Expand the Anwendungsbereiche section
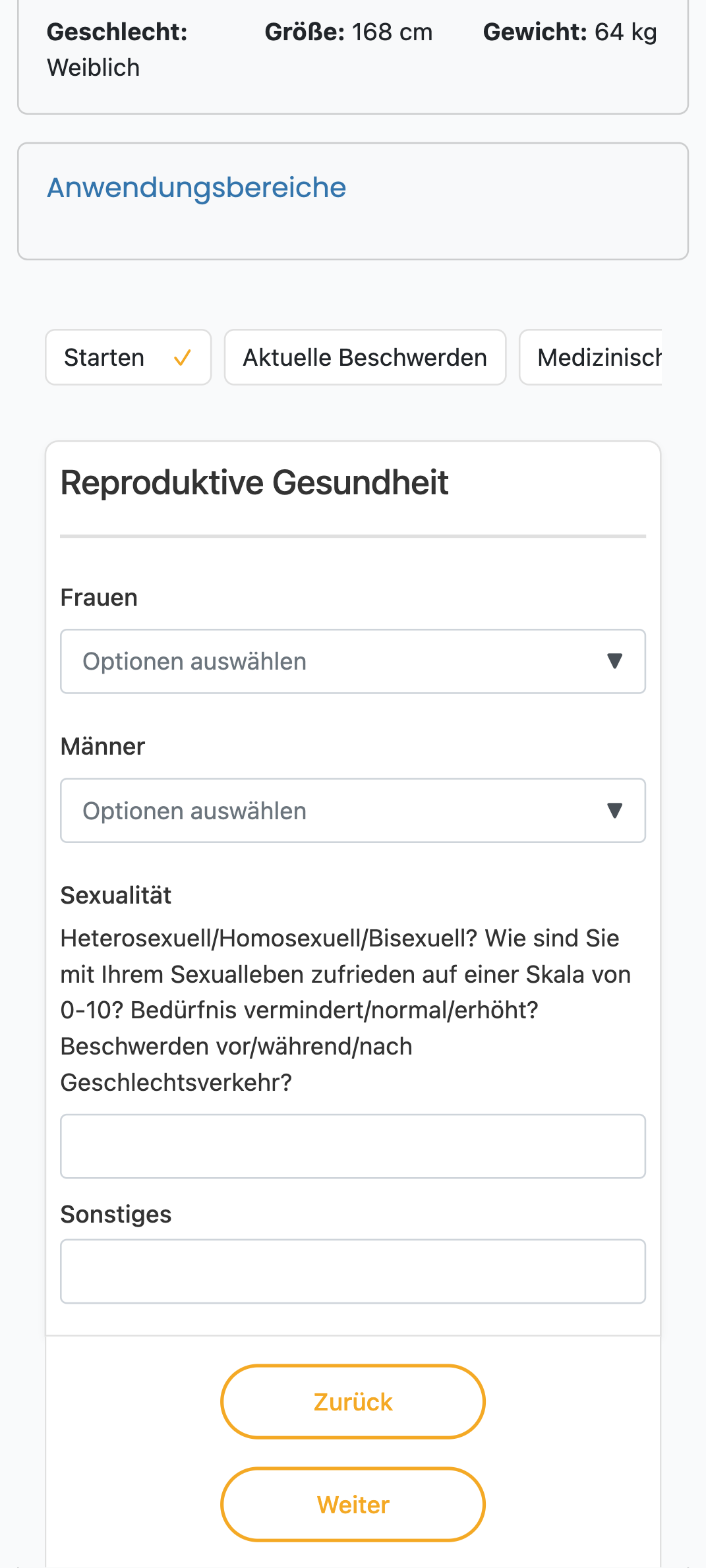The width and height of the screenshot is (706, 1568). pos(196,188)
